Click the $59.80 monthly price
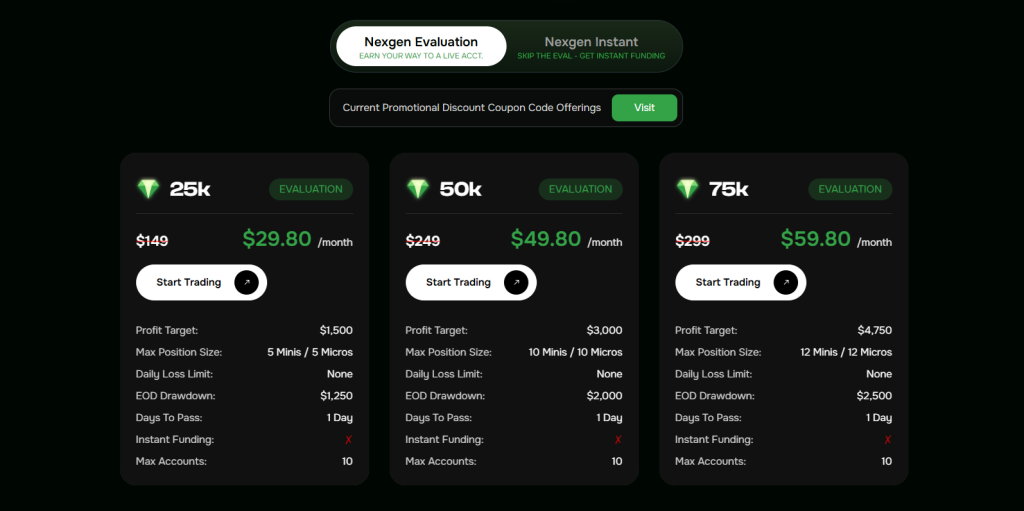 [816, 239]
